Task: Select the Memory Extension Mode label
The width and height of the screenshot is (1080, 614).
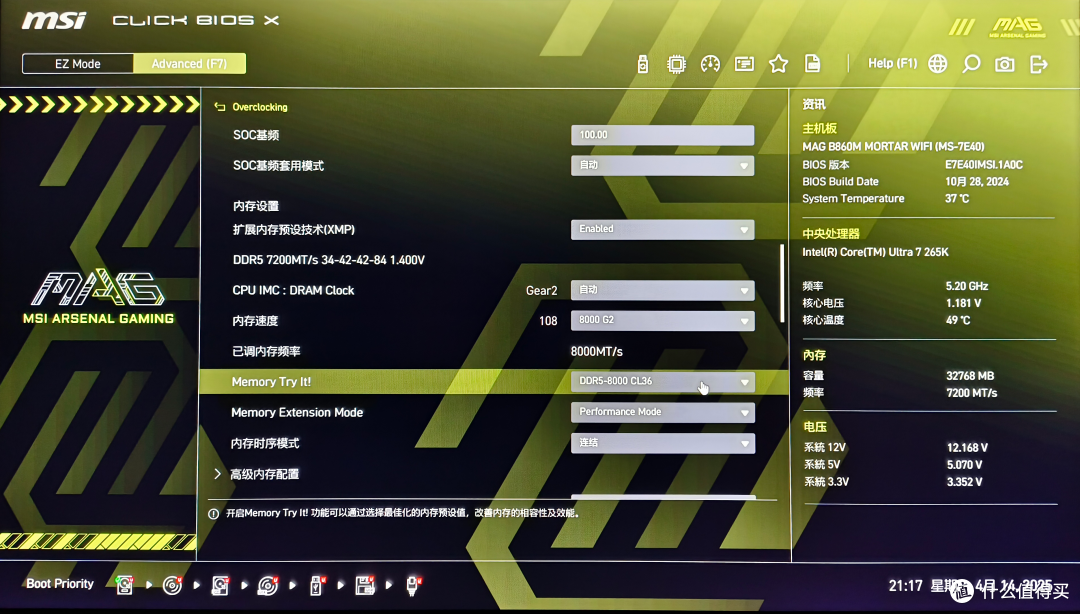Action: 297,412
